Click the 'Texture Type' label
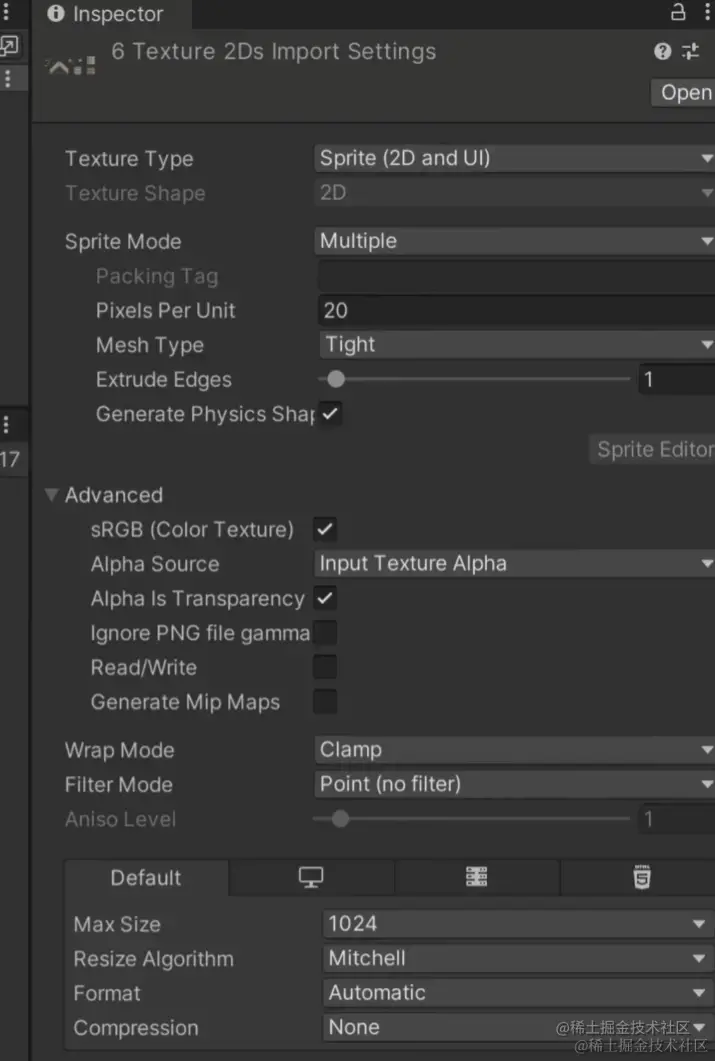 tap(129, 158)
